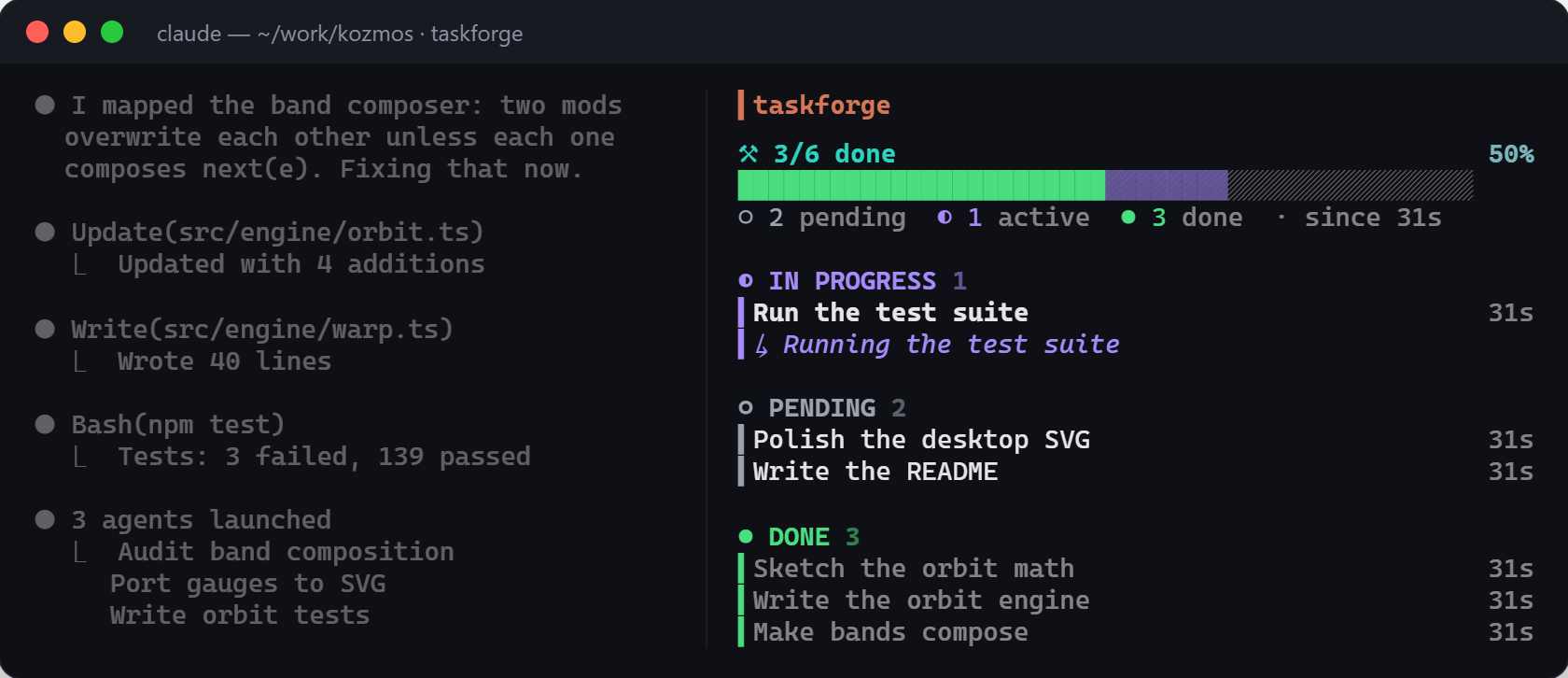Click the 50% completion value
This screenshot has width=1568, height=678.
pyautogui.click(x=1511, y=154)
